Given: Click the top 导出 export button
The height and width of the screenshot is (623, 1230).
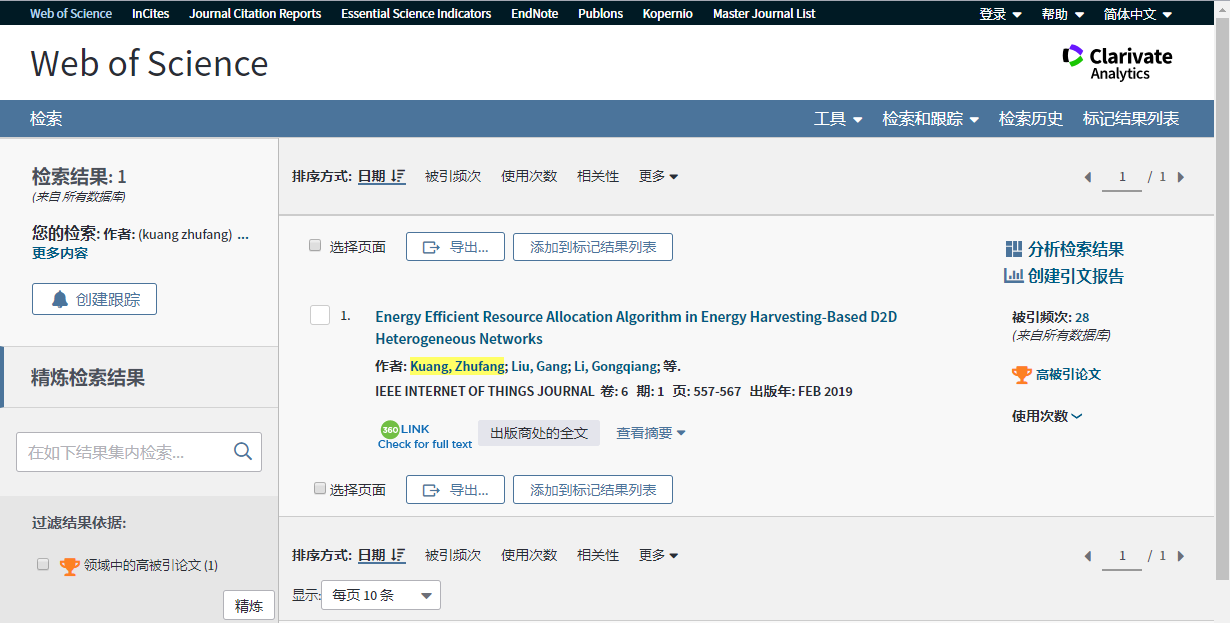Looking at the screenshot, I should coord(454,247).
